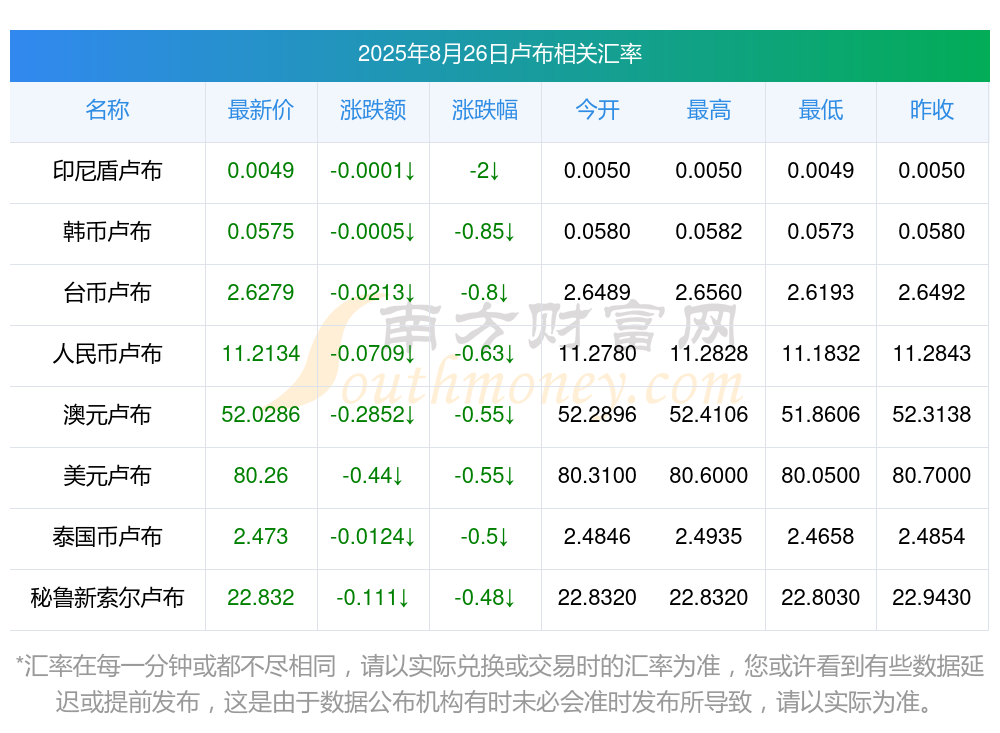
Task: Select the 泰国币卢布 row name
Action: (x=107, y=537)
